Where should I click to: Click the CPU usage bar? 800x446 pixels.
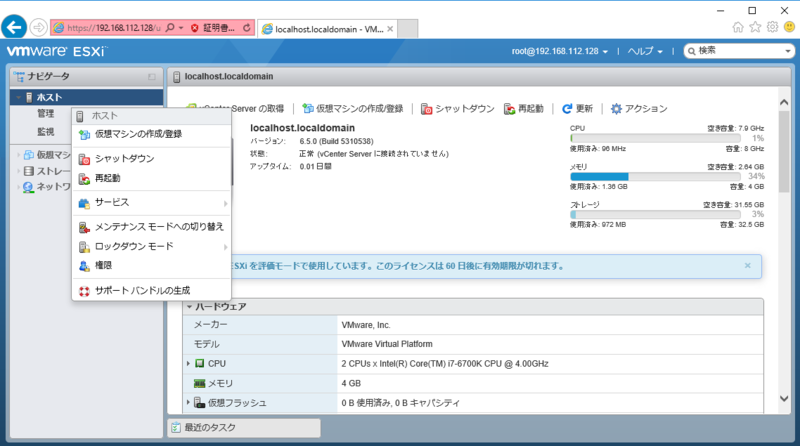[655, 138]
